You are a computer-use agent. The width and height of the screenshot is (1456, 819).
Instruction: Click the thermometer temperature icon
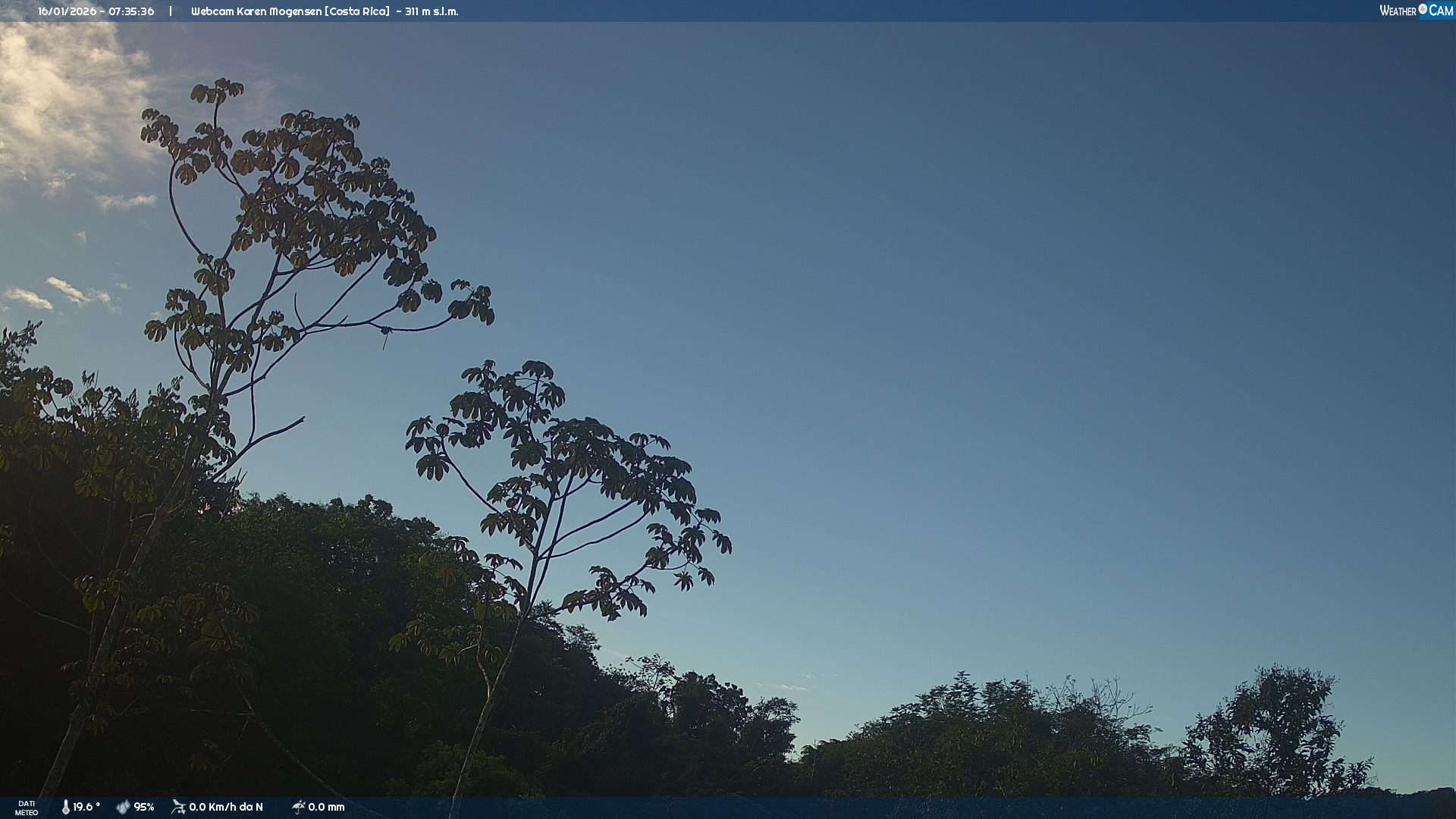pyautogui.click(x=65, y=808)
